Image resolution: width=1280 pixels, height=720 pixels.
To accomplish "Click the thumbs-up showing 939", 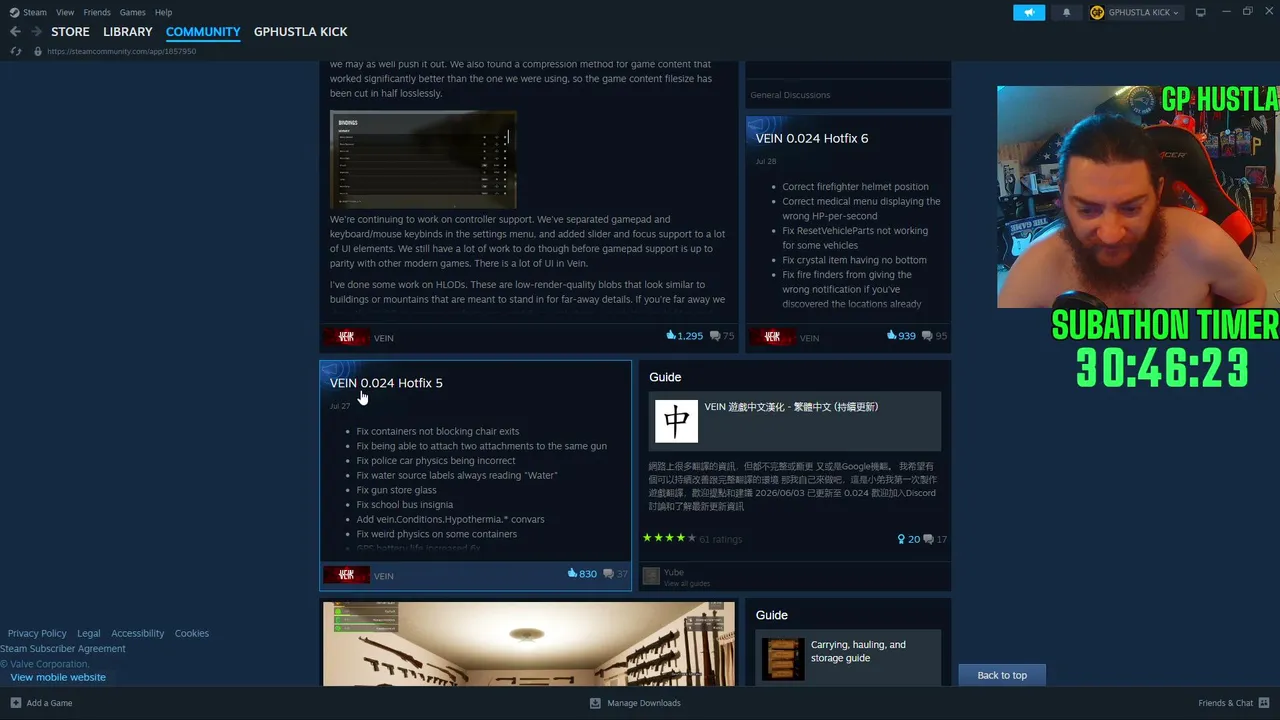I will pos(892,336).
